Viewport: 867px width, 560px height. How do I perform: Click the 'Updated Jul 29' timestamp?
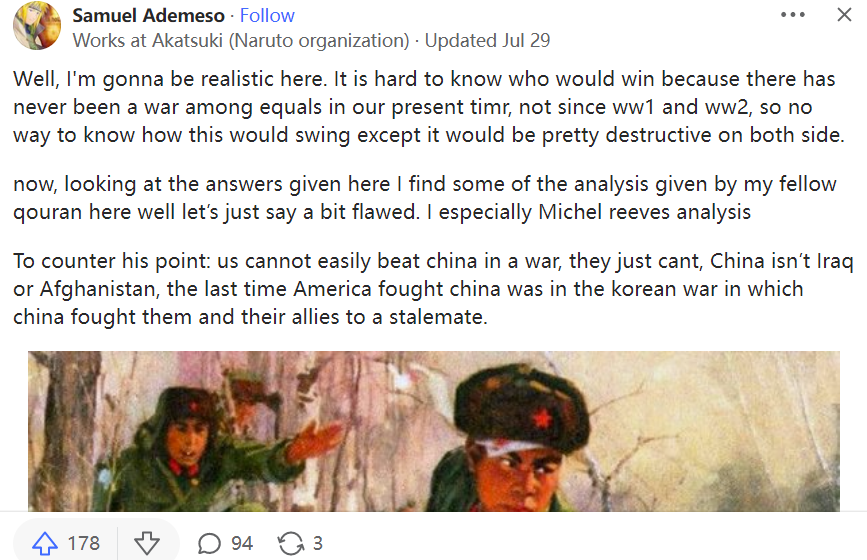point(487,41)
